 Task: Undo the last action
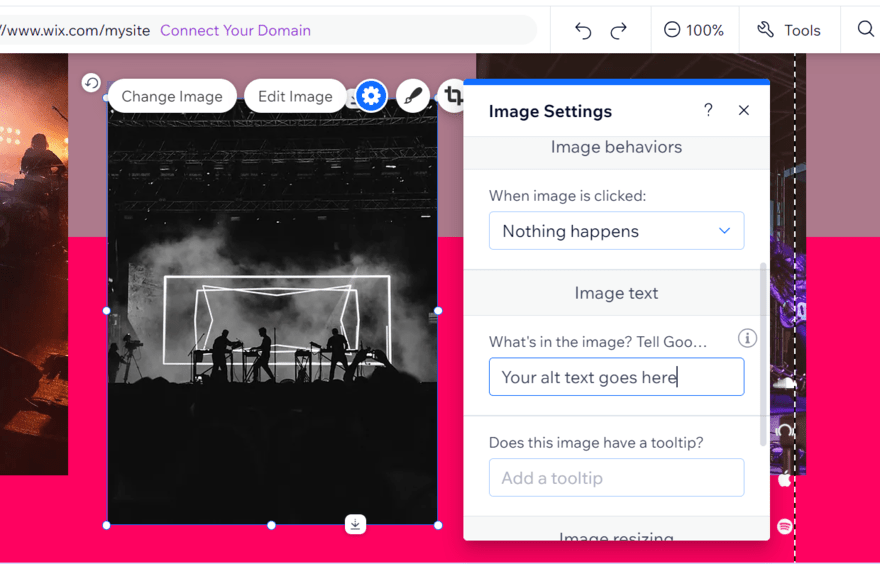pos(583,30)
